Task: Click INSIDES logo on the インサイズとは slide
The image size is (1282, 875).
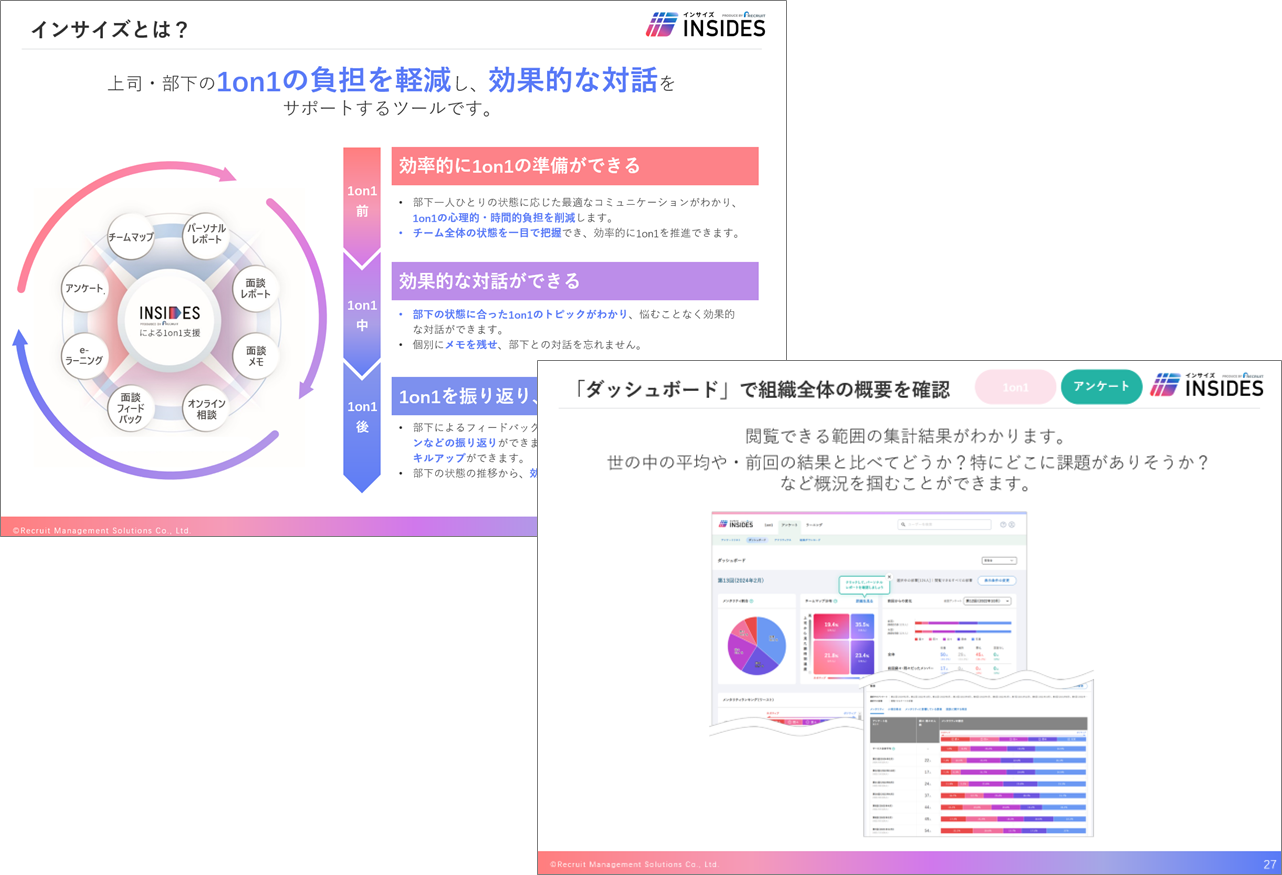Action: click(x=705, y=24)
